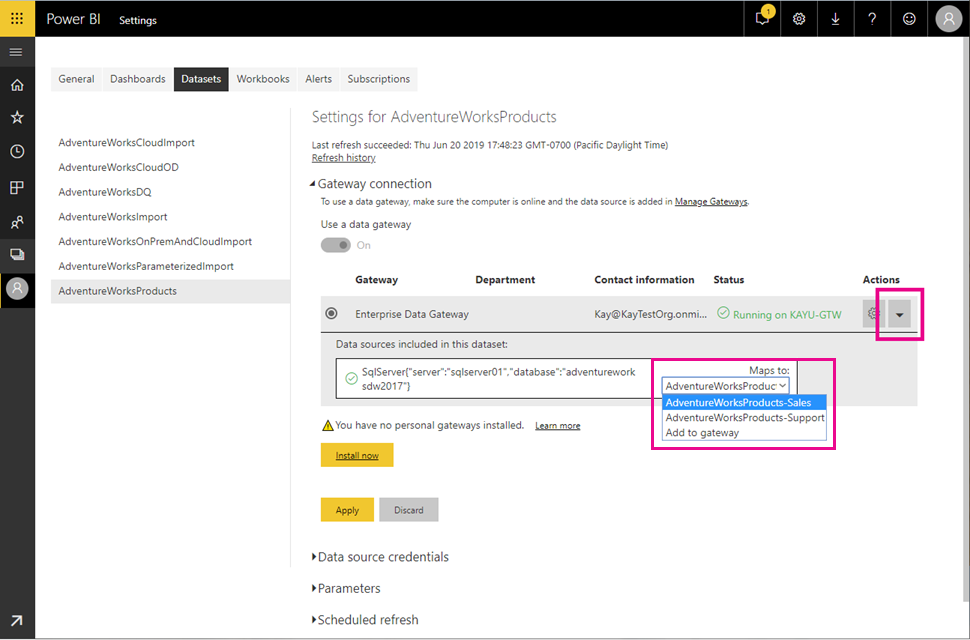This screenshot has width=970, height=640.
Task: Click the Home icon in sidebar
Action: pyautogui.click(x=17, y=85)
